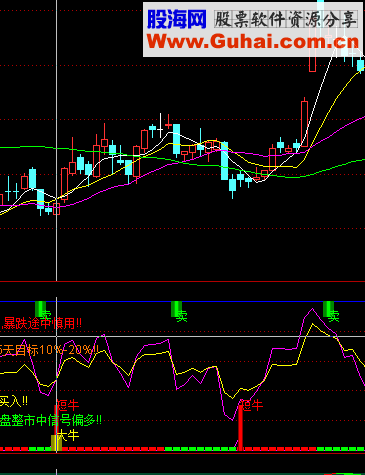Click the blue 股海网 logo text

tap(177, 19)
